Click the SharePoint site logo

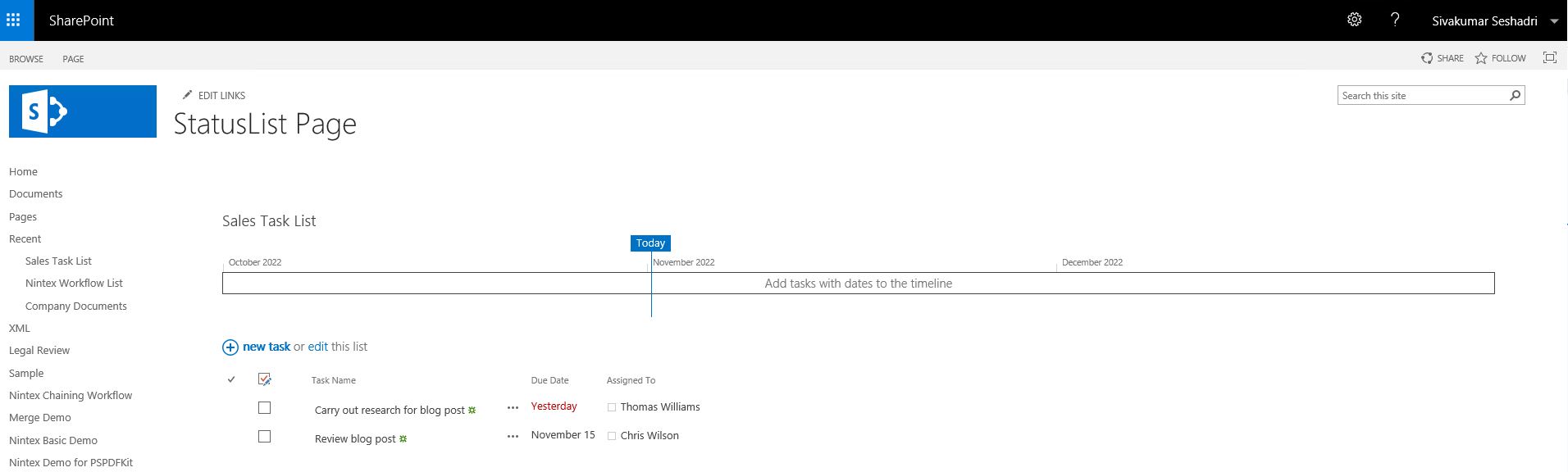83,111
